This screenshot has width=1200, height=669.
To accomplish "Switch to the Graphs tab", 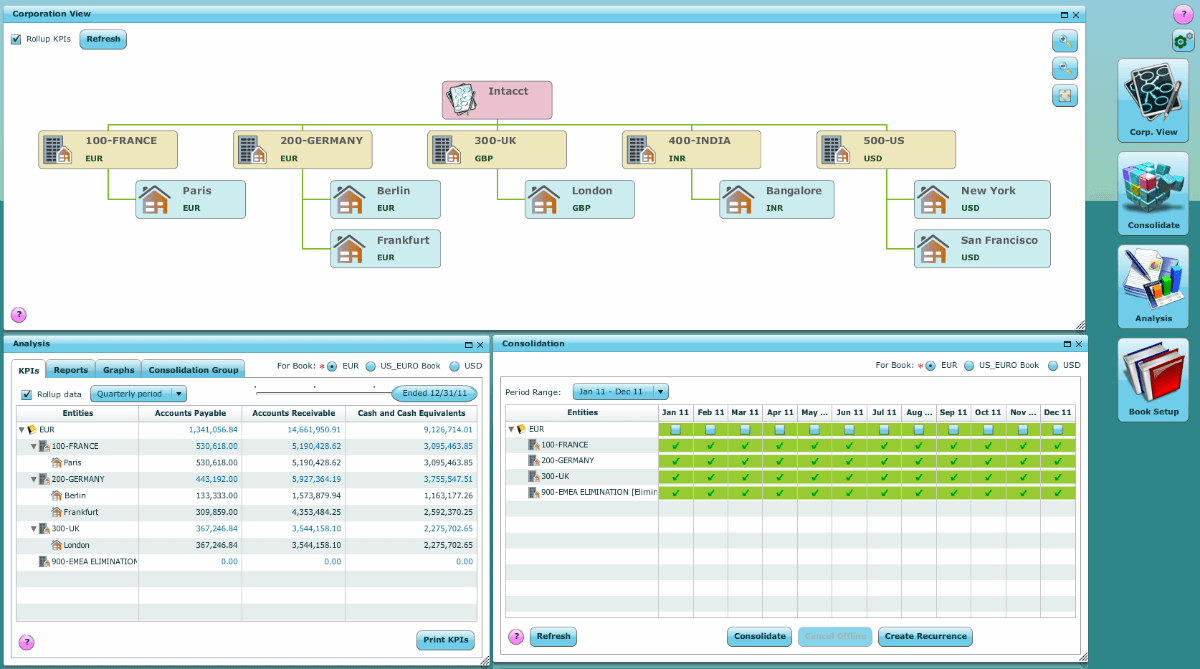I will click(119, 370).
